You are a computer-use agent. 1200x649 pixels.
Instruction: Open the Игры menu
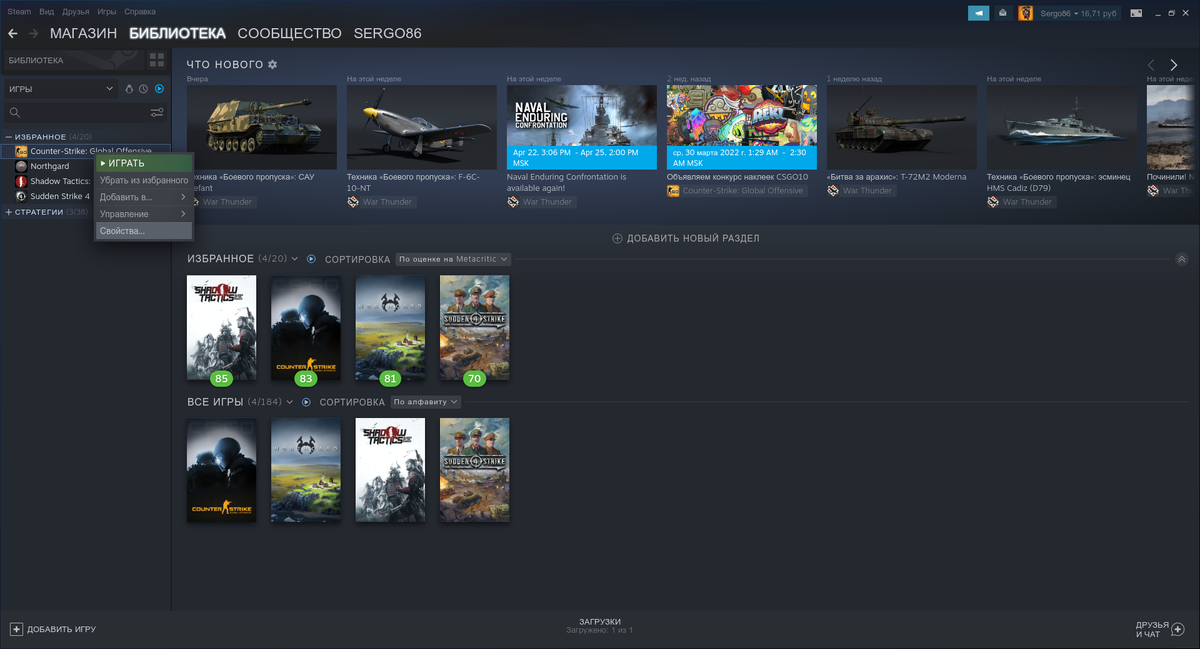107,12
